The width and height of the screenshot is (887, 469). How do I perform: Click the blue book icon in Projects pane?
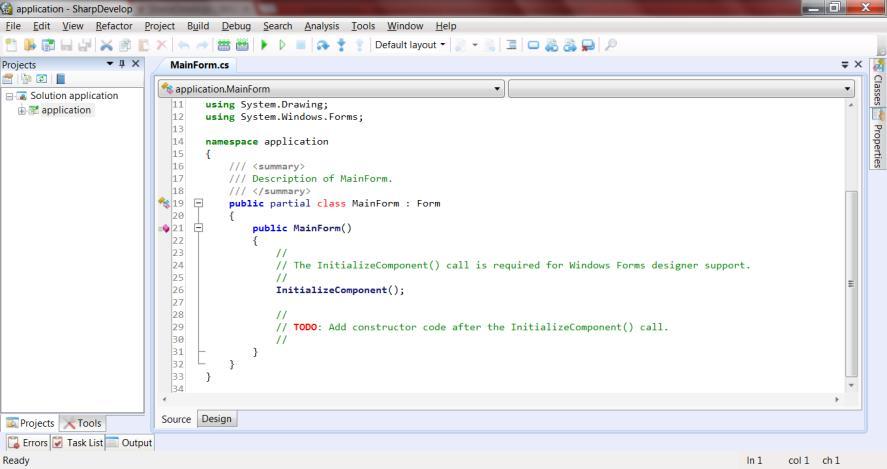[61, 79]
